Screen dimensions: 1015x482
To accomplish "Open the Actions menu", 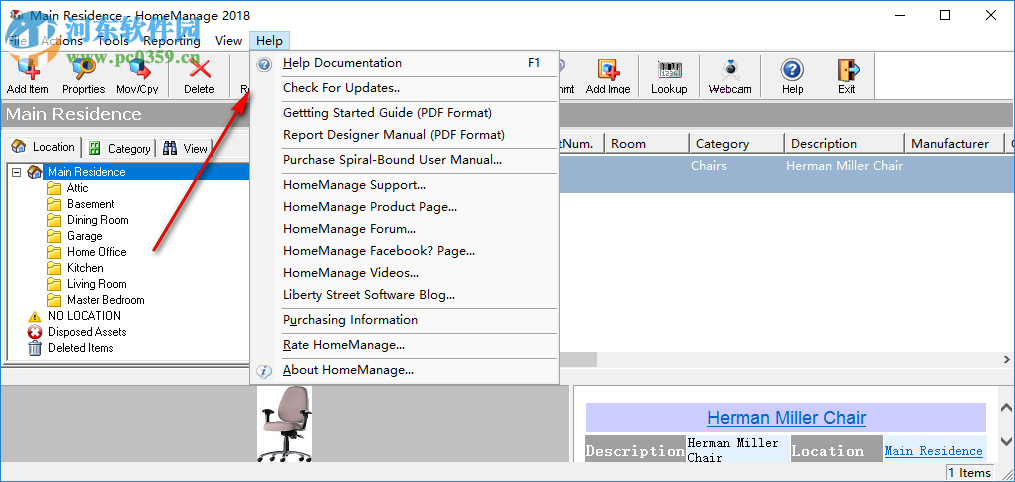I will (x=61, y=41).
